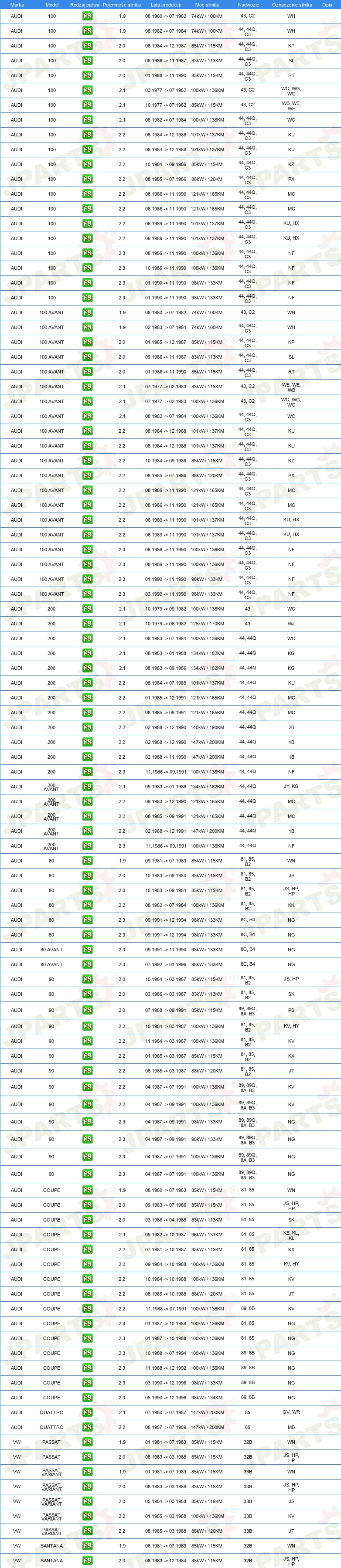The height and width of the screenshot is (1568, 341).
Task: Click the Model column header
Action: (52, 4)
